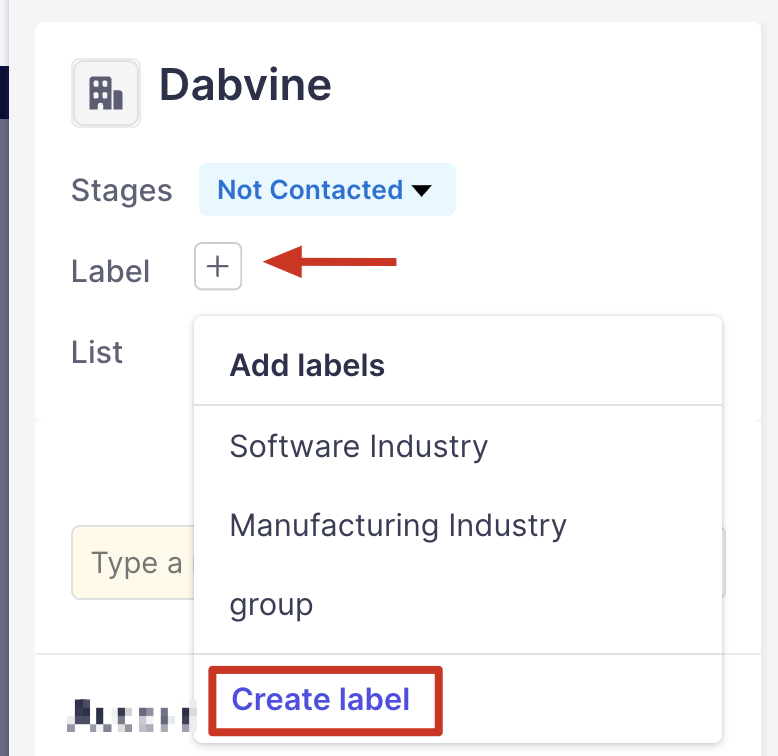
Task: Open the Not Contacted stage selector
Action: tap(310, 190)
